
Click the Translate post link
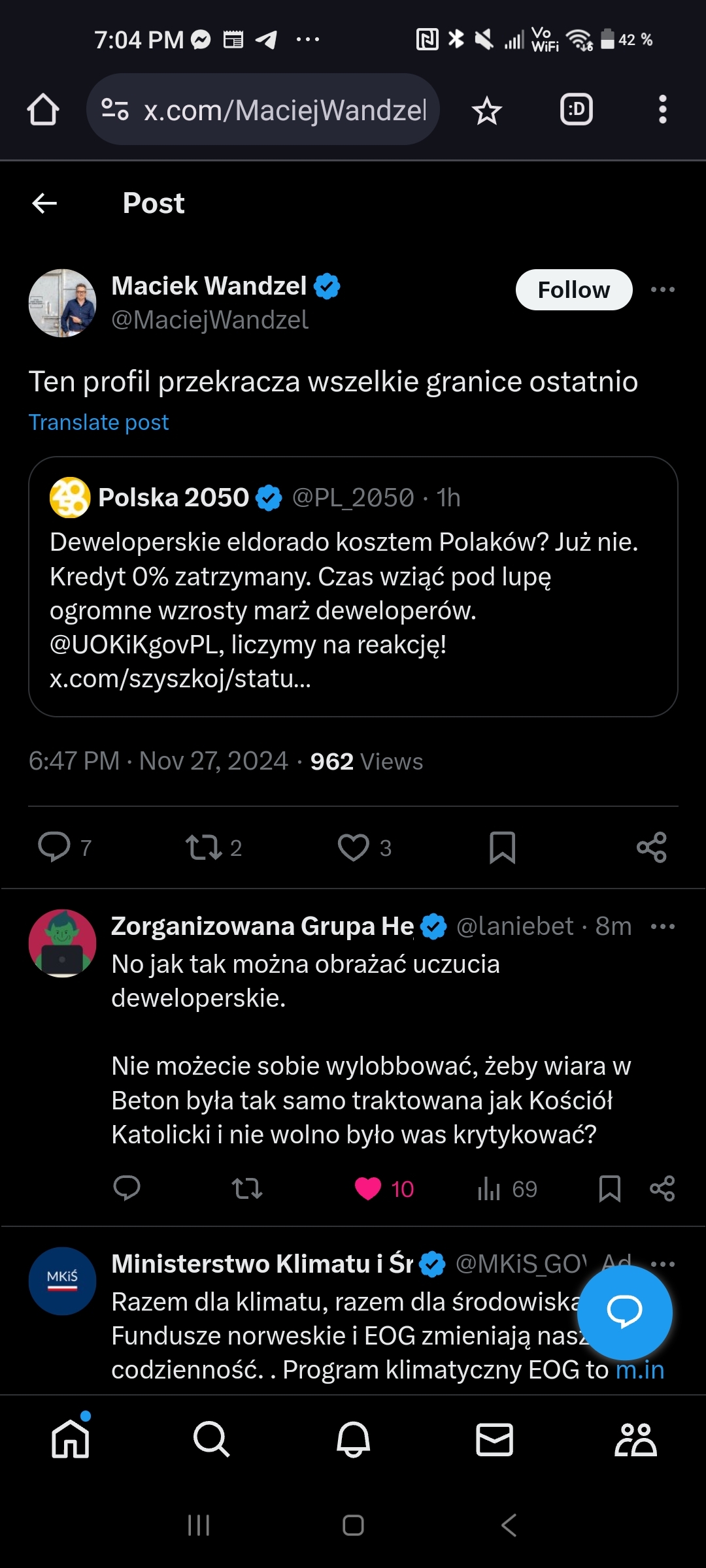99,422
